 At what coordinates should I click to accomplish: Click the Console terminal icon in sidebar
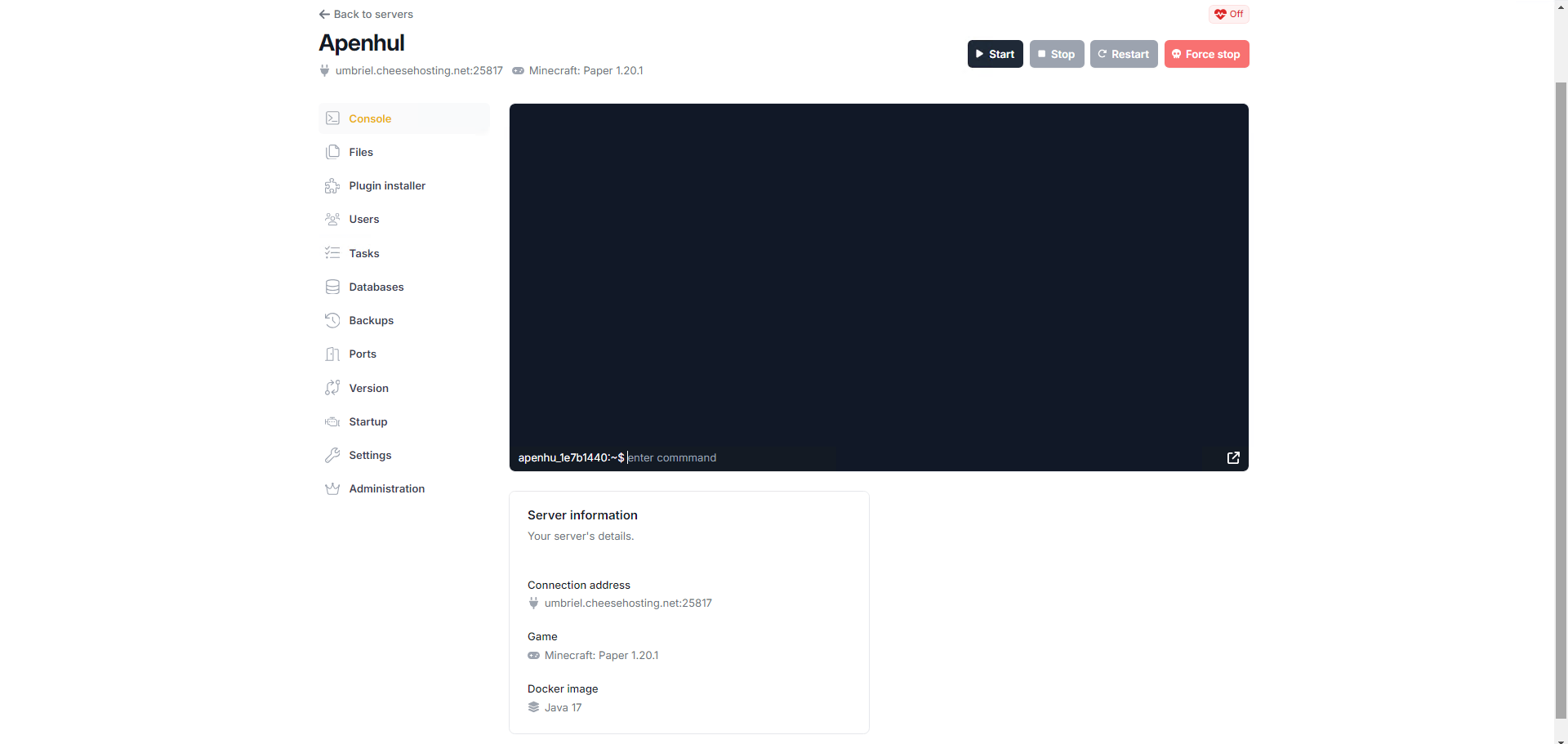(x=332, y=118)
